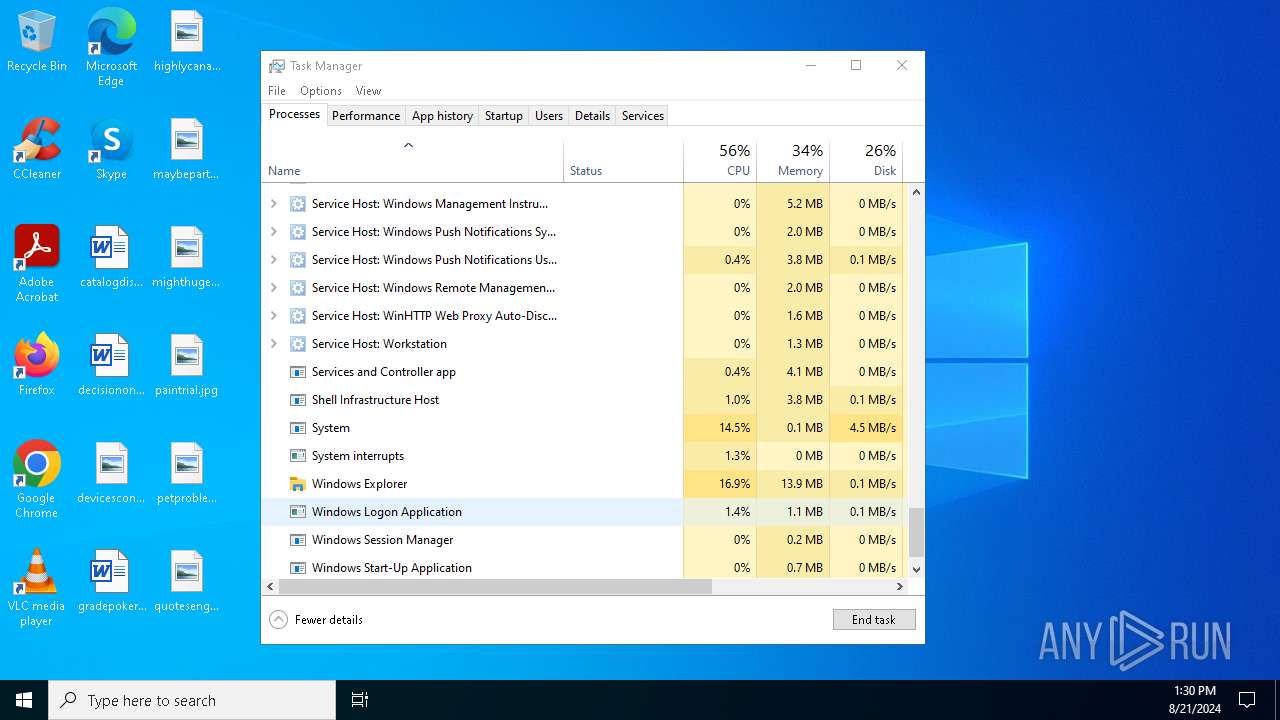Click the gear icon of Service Host: Workstation

click(x=297, y=344)
